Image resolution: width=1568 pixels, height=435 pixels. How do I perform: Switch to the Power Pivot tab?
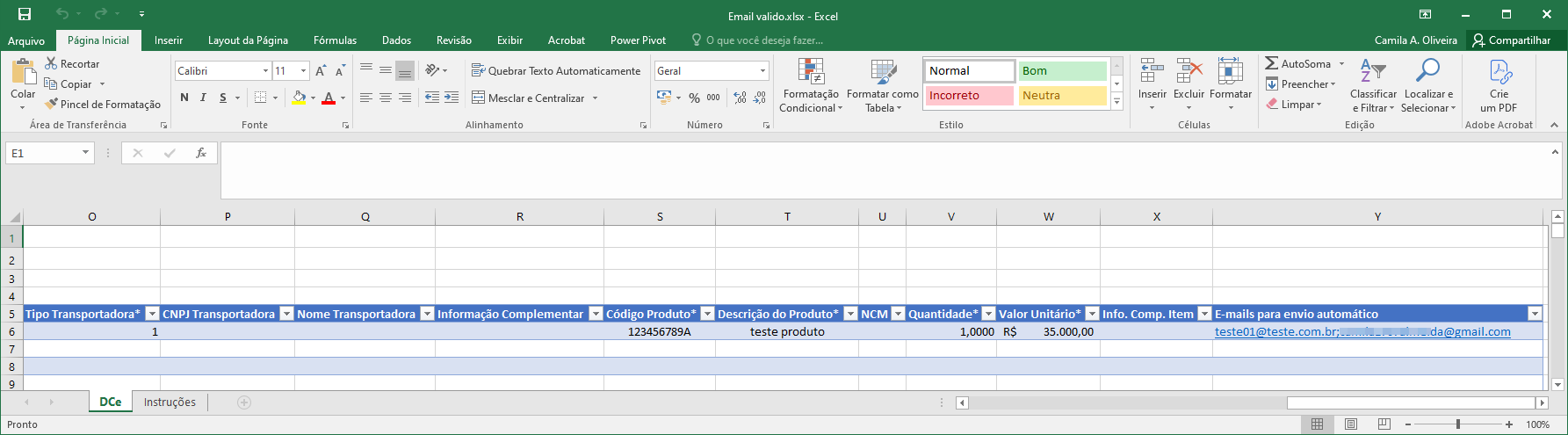point(638,40)
